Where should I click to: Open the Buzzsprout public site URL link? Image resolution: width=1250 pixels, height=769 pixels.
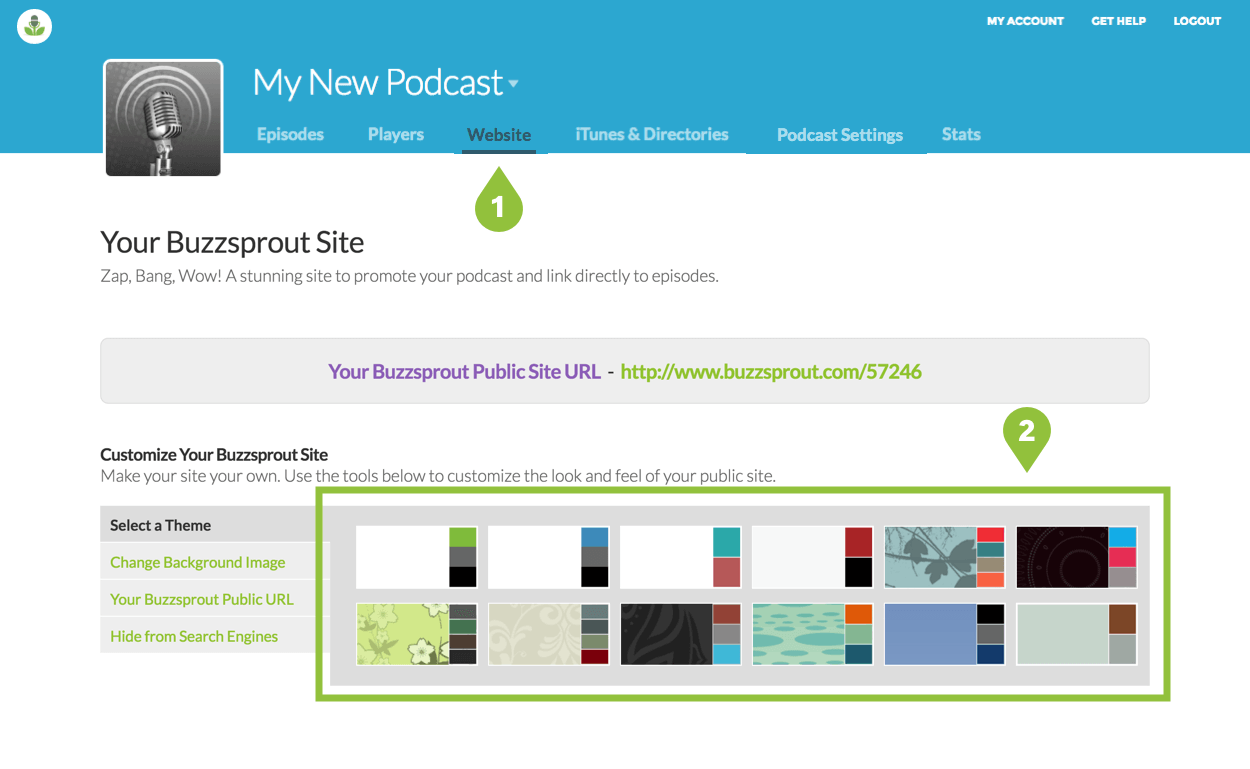770,372
